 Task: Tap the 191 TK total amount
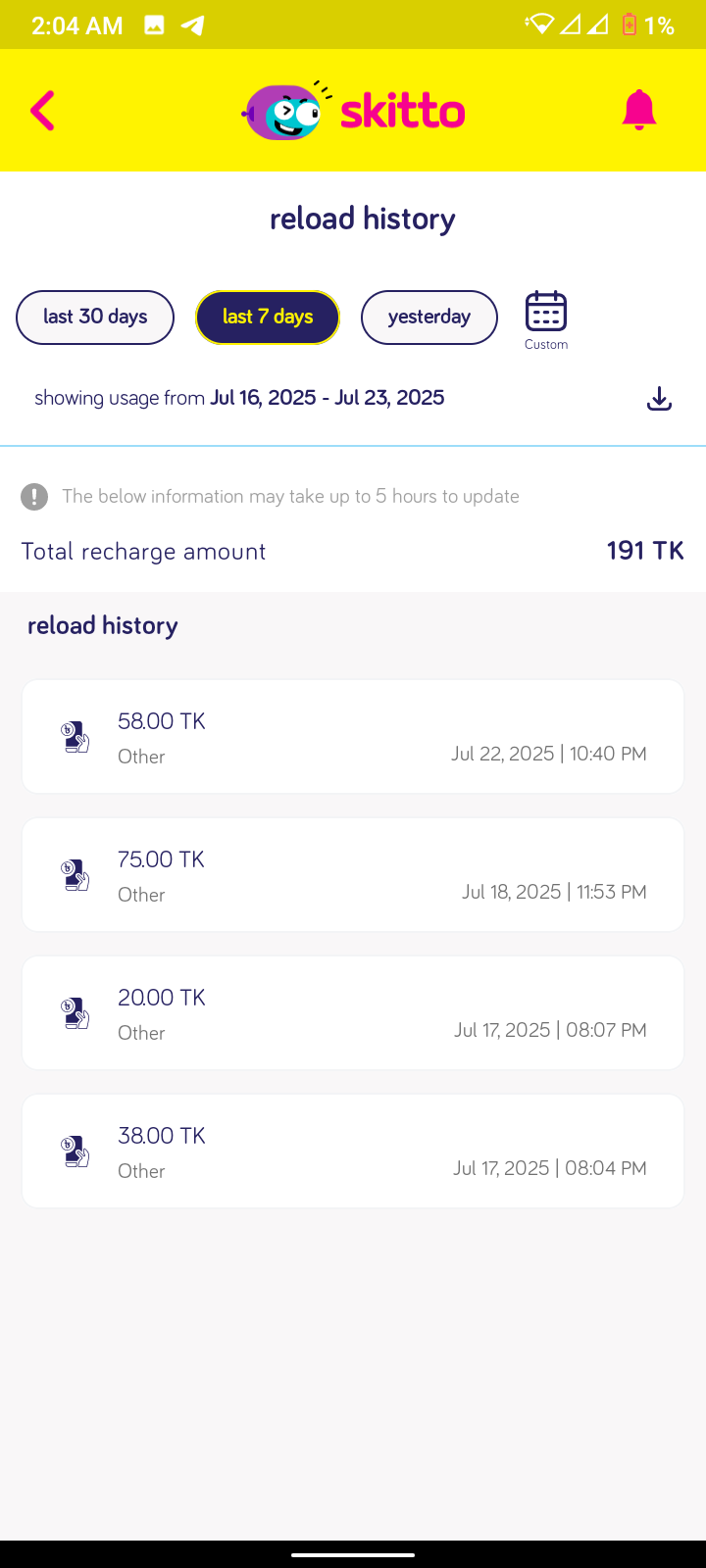click(644, 551)
